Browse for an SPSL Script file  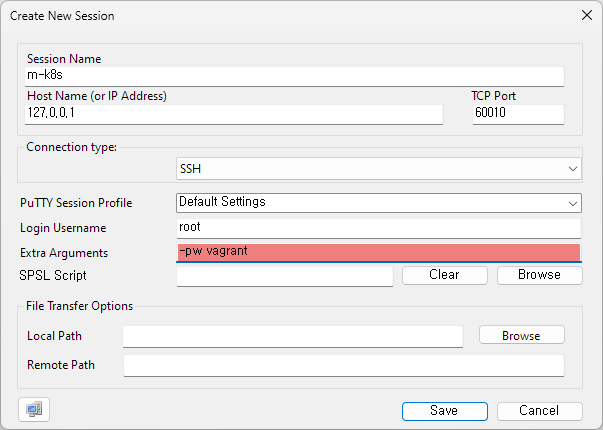(x=540, y=275)
